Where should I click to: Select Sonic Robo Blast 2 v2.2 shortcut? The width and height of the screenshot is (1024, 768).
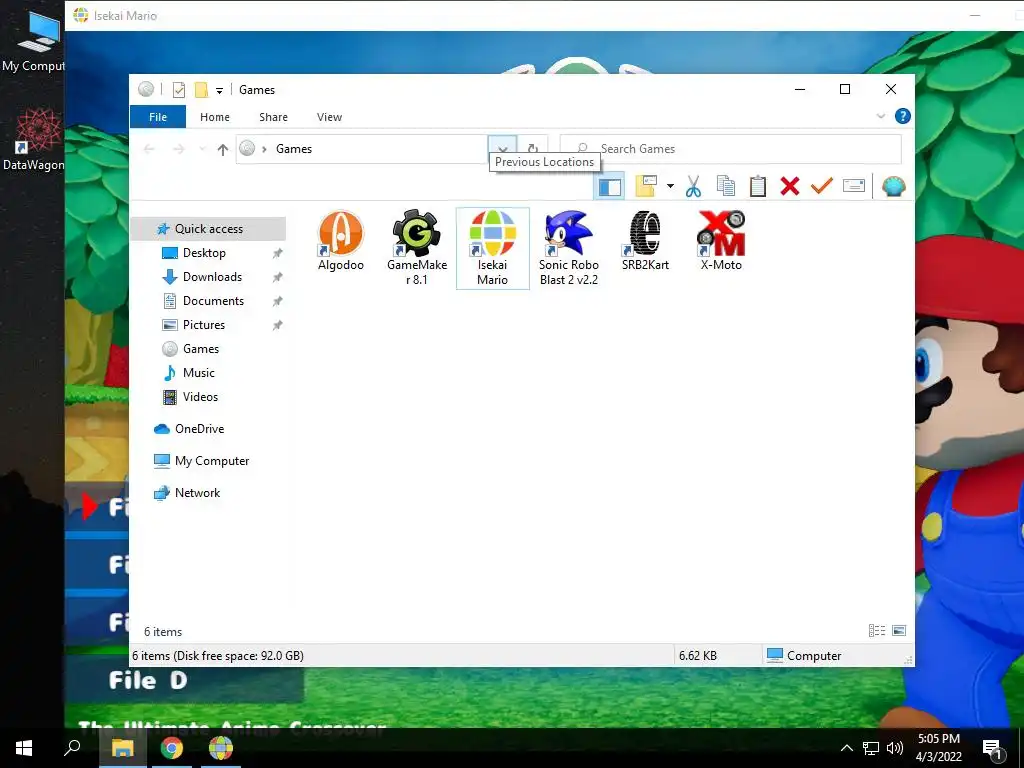coord(568,248)
